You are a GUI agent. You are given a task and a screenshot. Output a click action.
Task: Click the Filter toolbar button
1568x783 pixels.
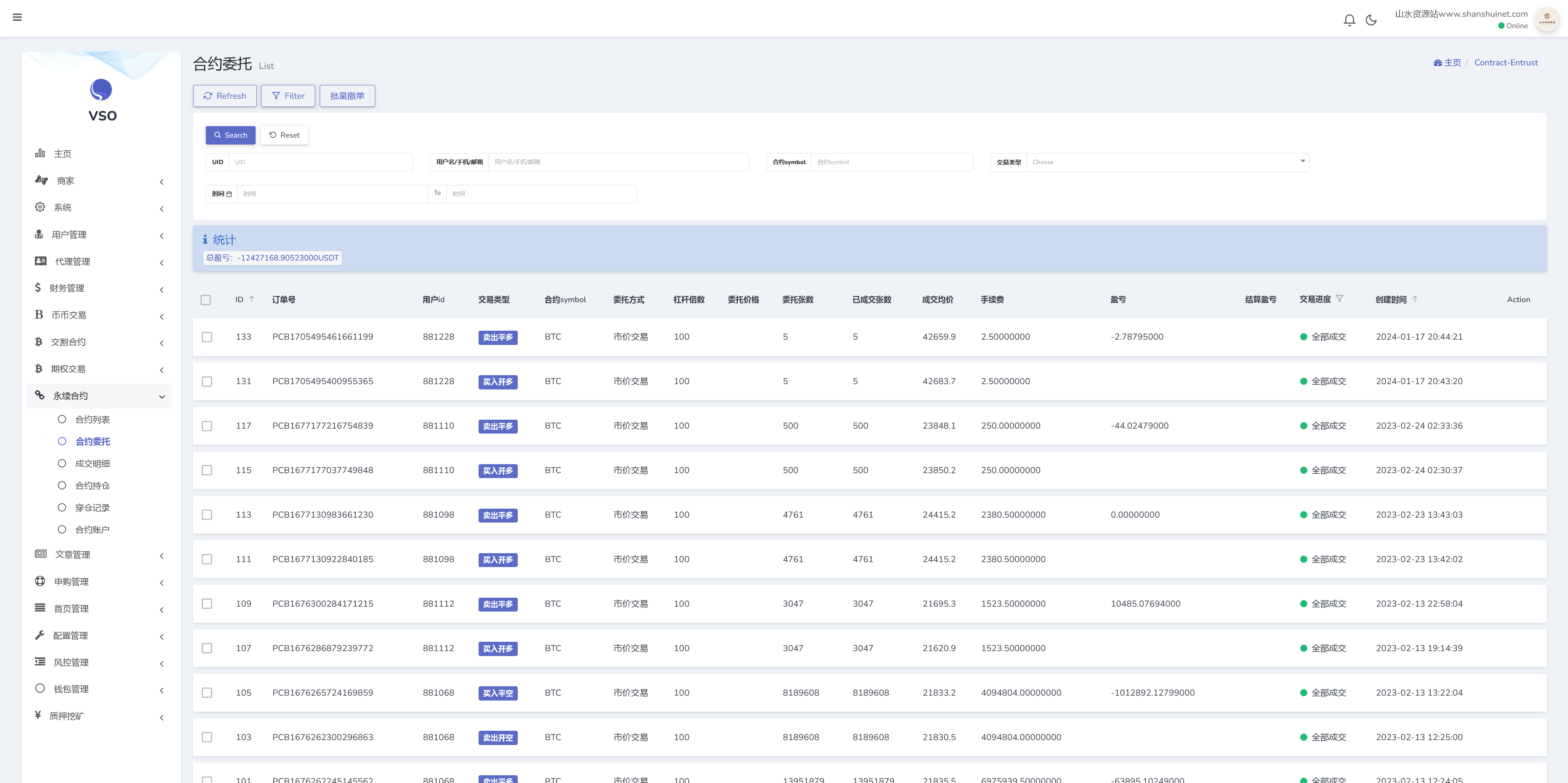click(x=288, y=96)
